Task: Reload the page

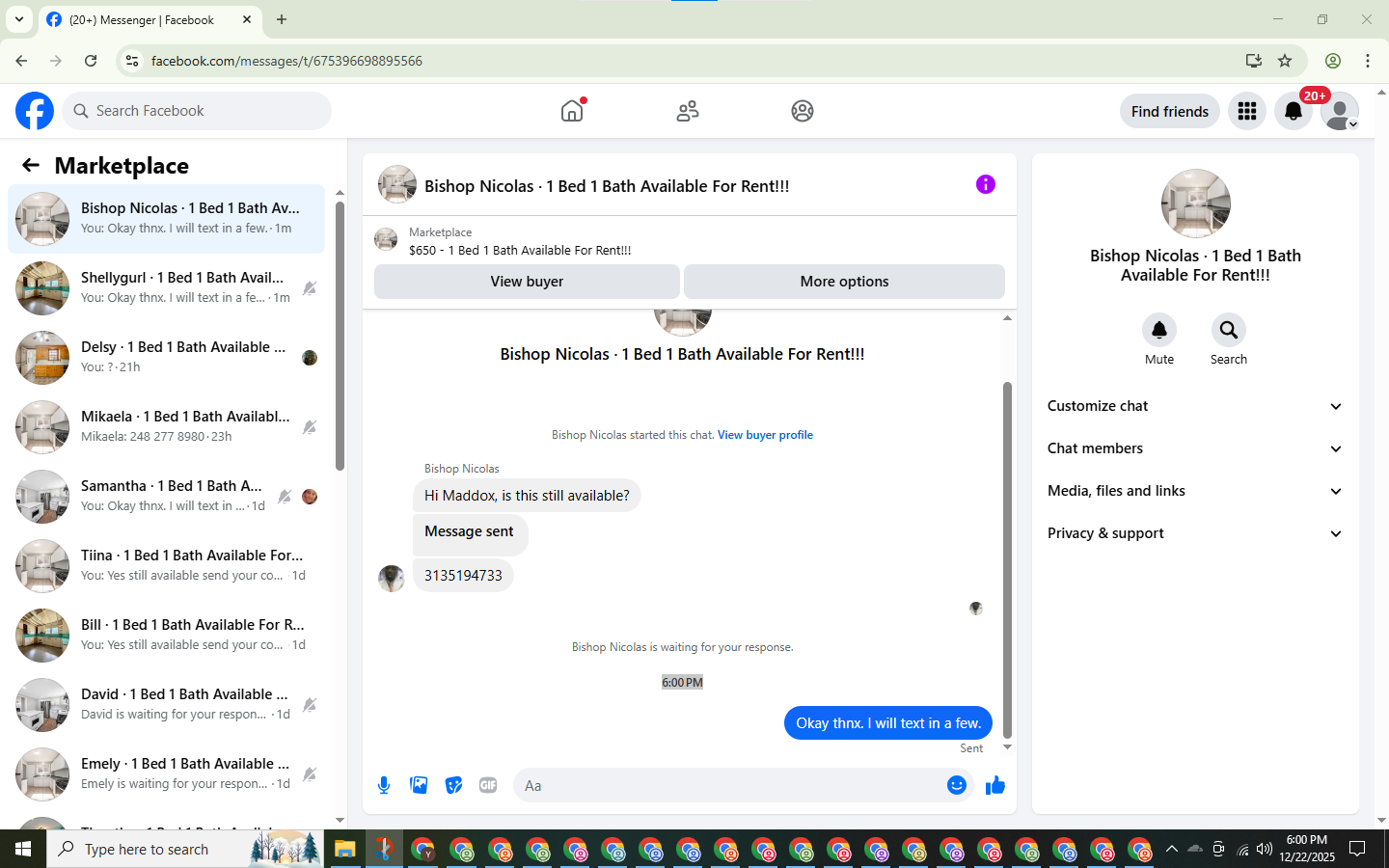Action: (x=91, y=61)
